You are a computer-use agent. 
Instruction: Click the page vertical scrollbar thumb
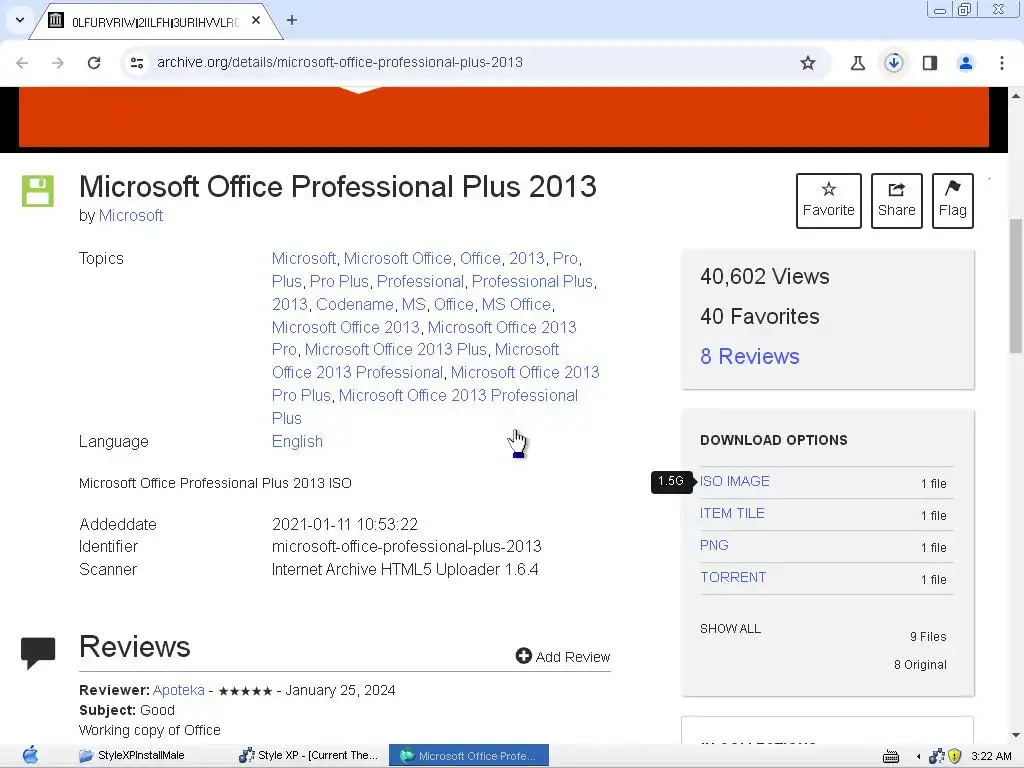[x=1016, y=286]
